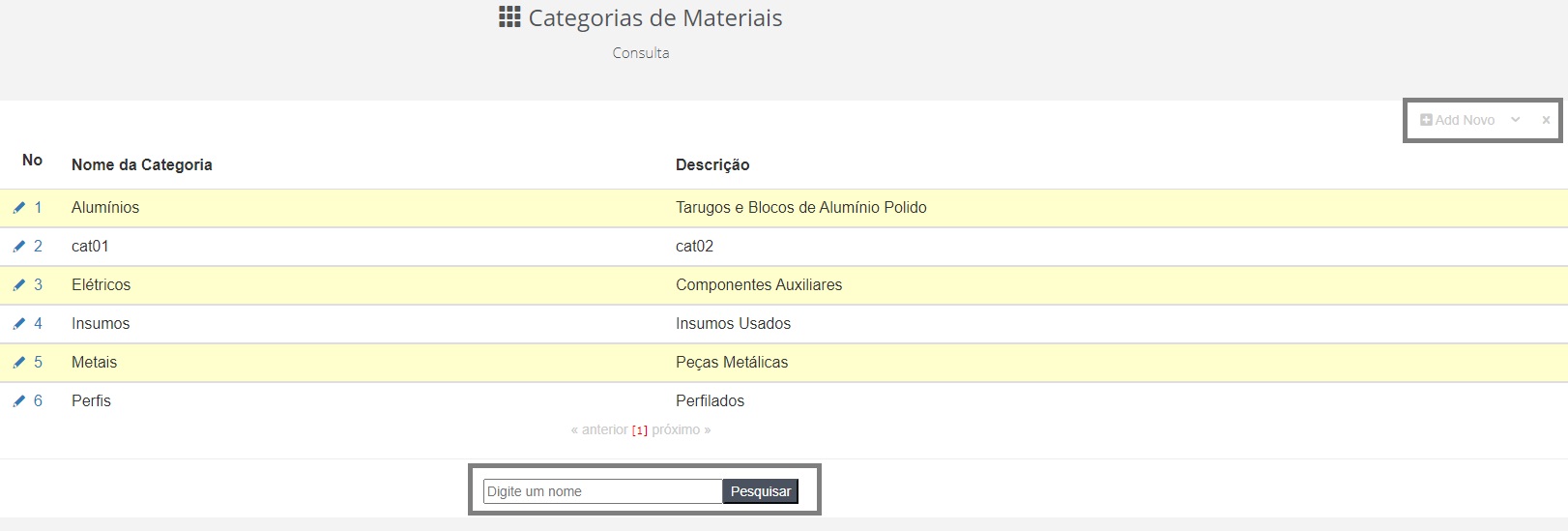The height and width of the screenshot is (531, 1568).
Task: Go to previous page via anterior link
Action: tap(599, 429)
